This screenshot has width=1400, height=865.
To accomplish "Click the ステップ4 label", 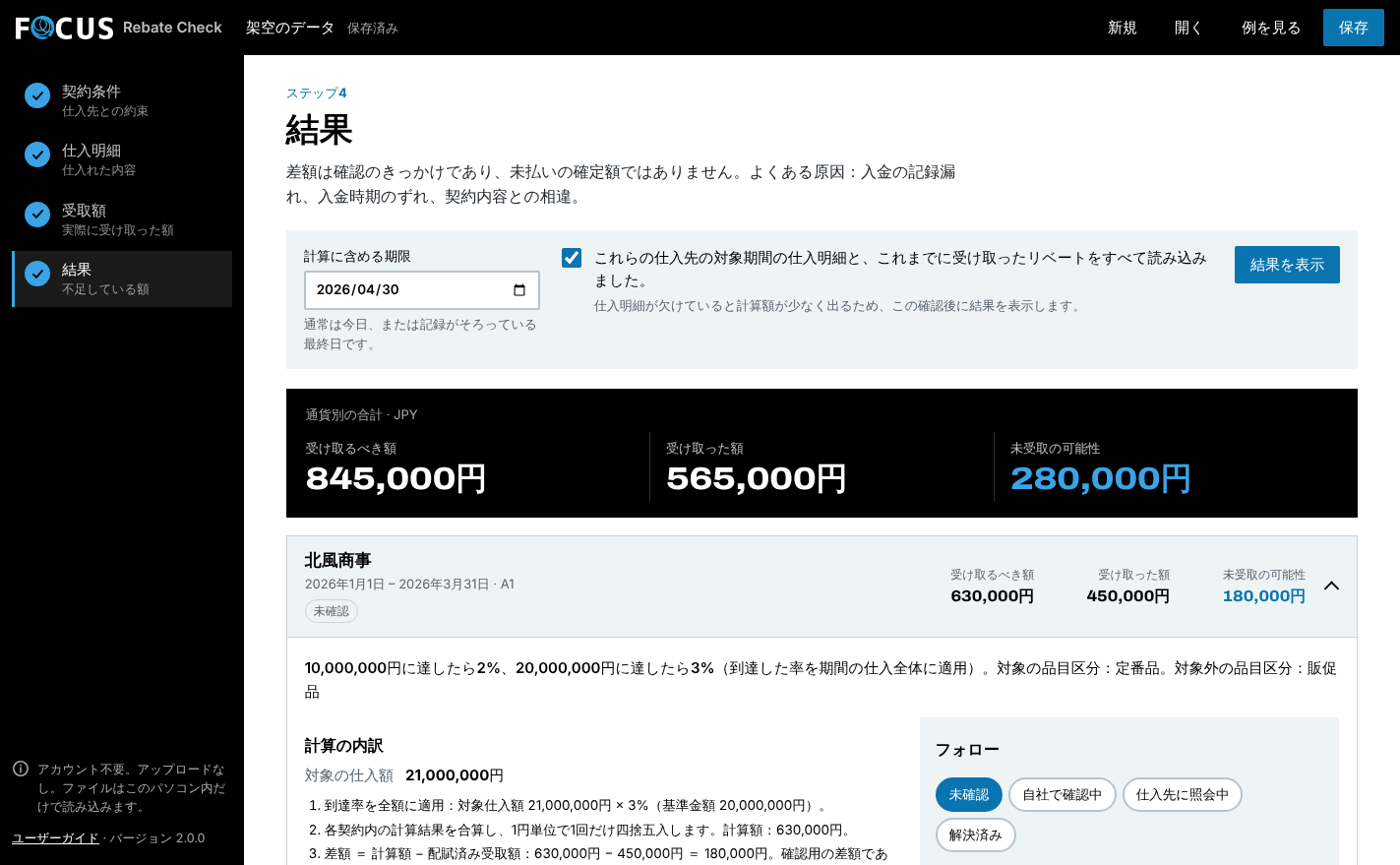I will [x=317, y=93].
